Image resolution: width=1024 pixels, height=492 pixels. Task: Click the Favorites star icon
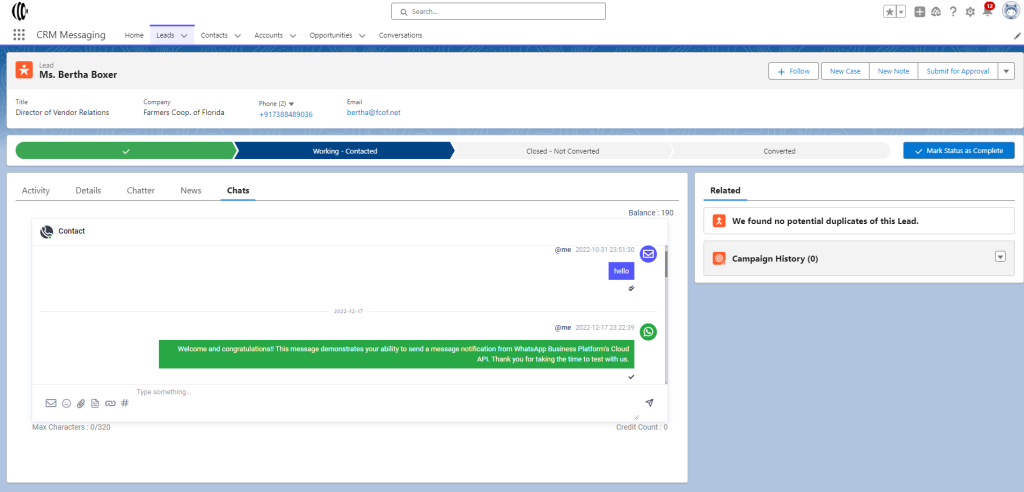pos(889,12)
